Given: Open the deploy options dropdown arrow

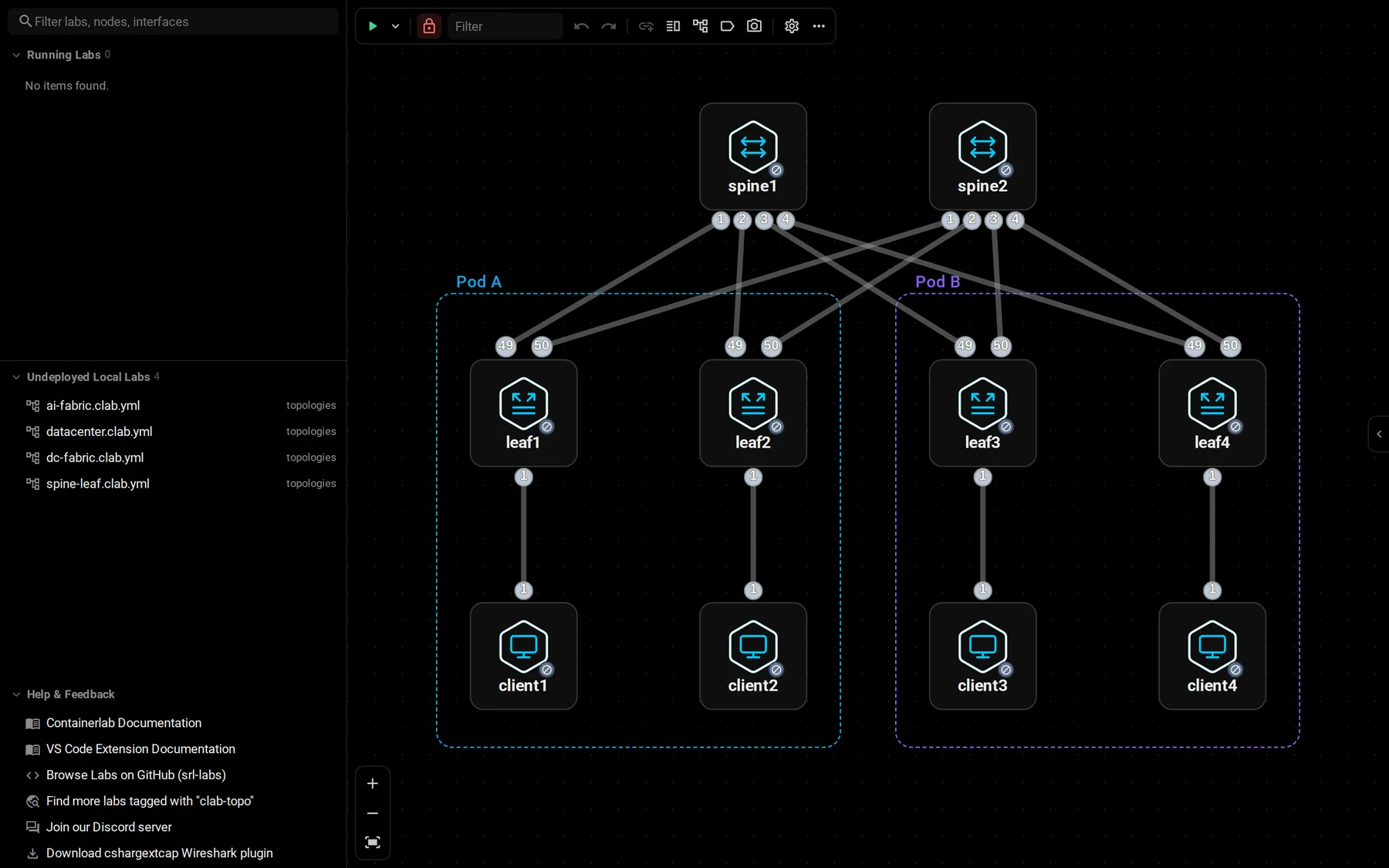Looking at the screenshot, I should (396, 26).
